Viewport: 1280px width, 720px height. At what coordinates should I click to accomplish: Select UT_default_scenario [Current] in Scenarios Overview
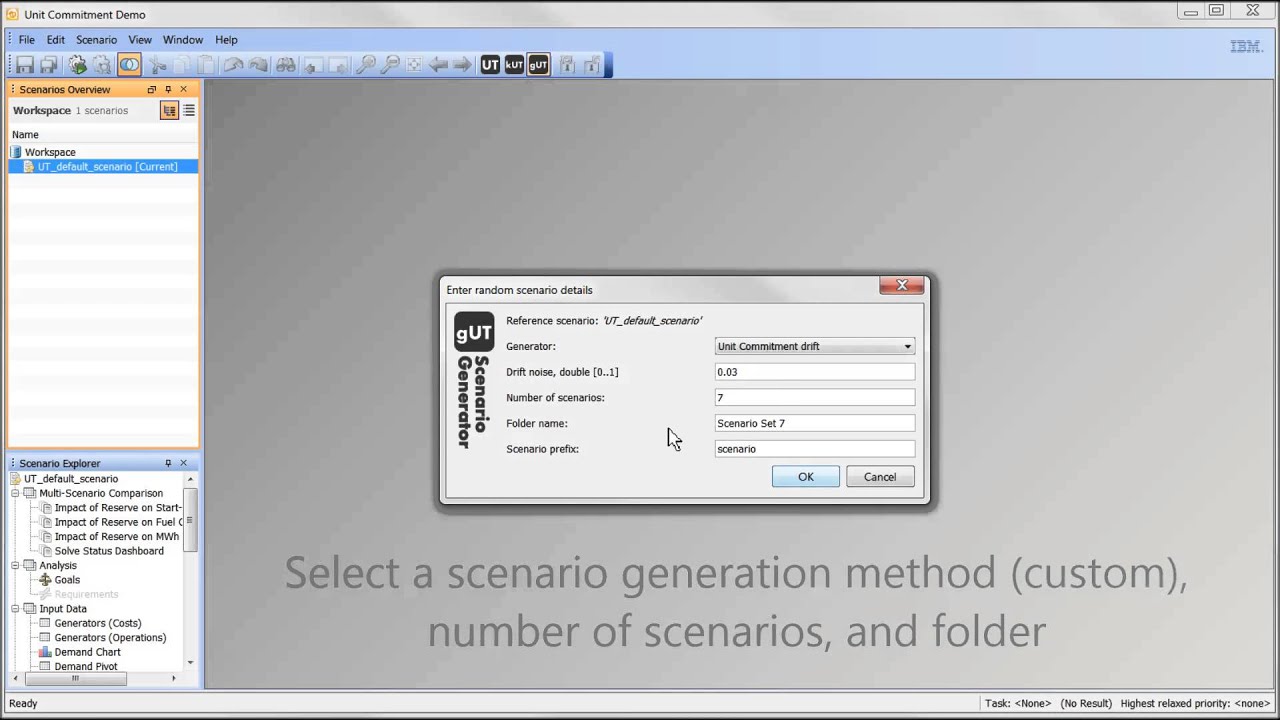tap(103, 167)
